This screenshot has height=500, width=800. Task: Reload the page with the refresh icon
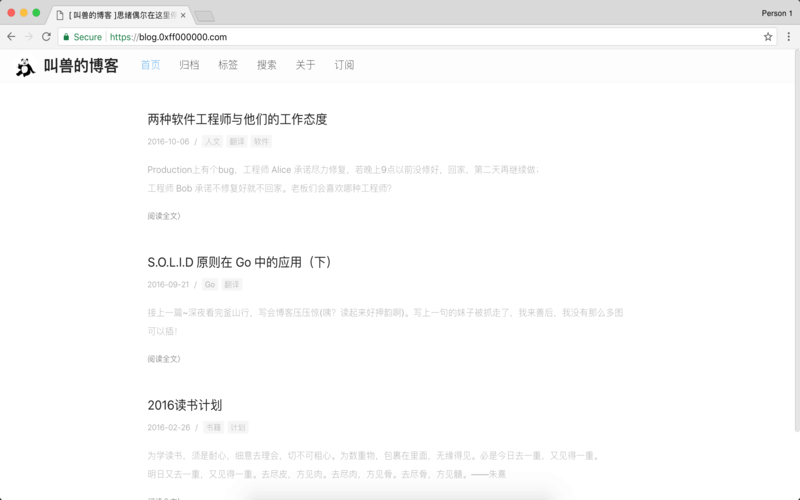[x=46, y=37]
